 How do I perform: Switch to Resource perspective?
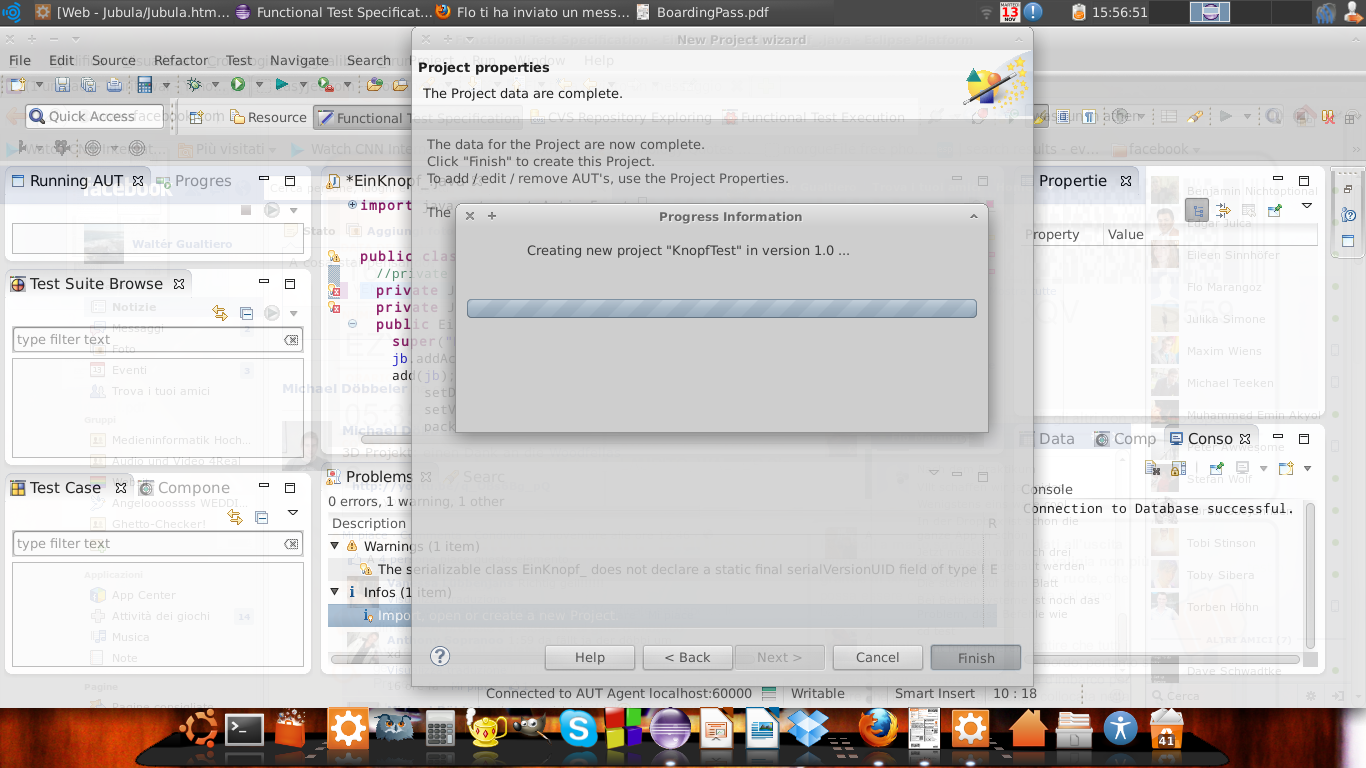(268, 117)
